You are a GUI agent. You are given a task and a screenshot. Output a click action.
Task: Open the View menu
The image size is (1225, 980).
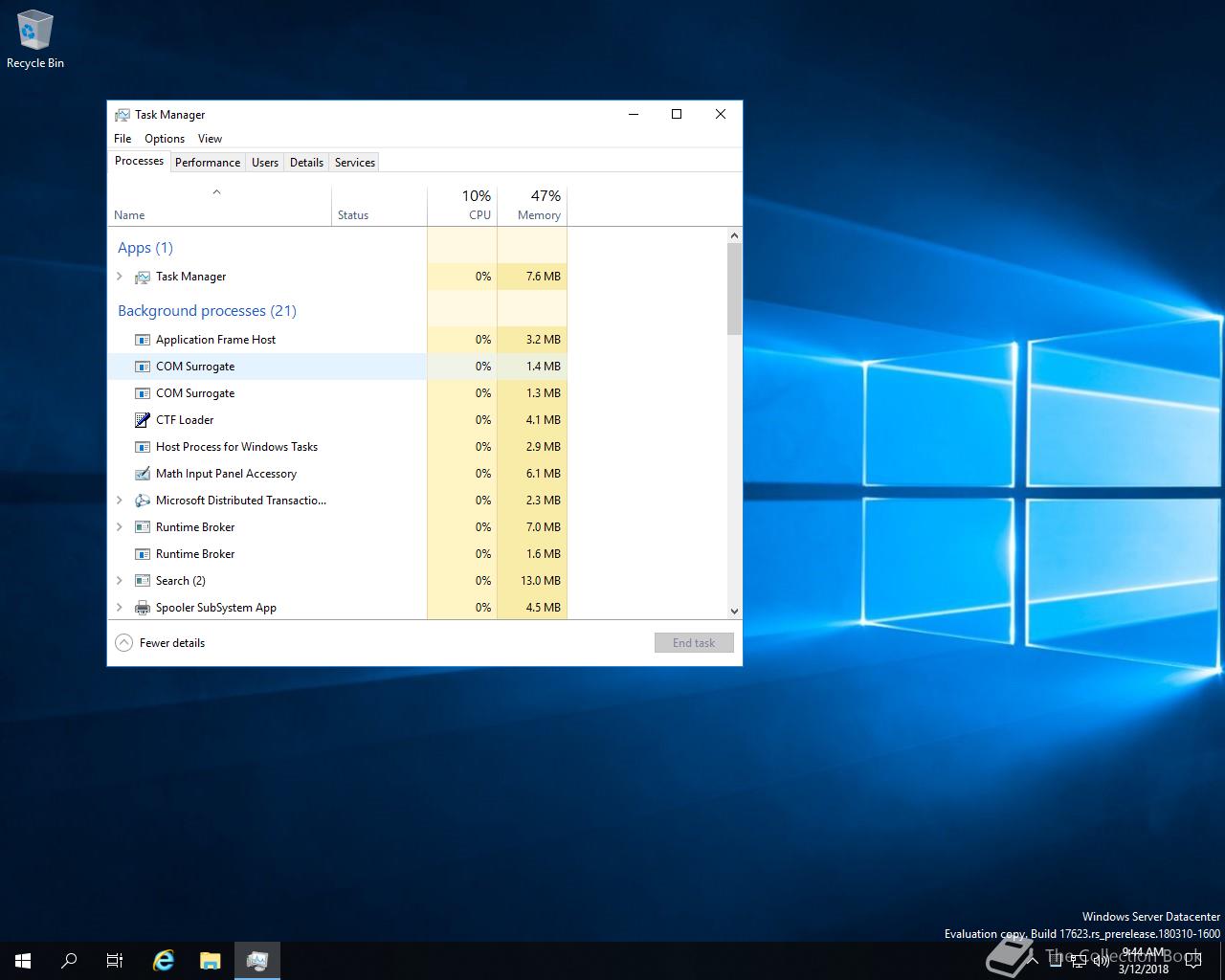point(210,139)
